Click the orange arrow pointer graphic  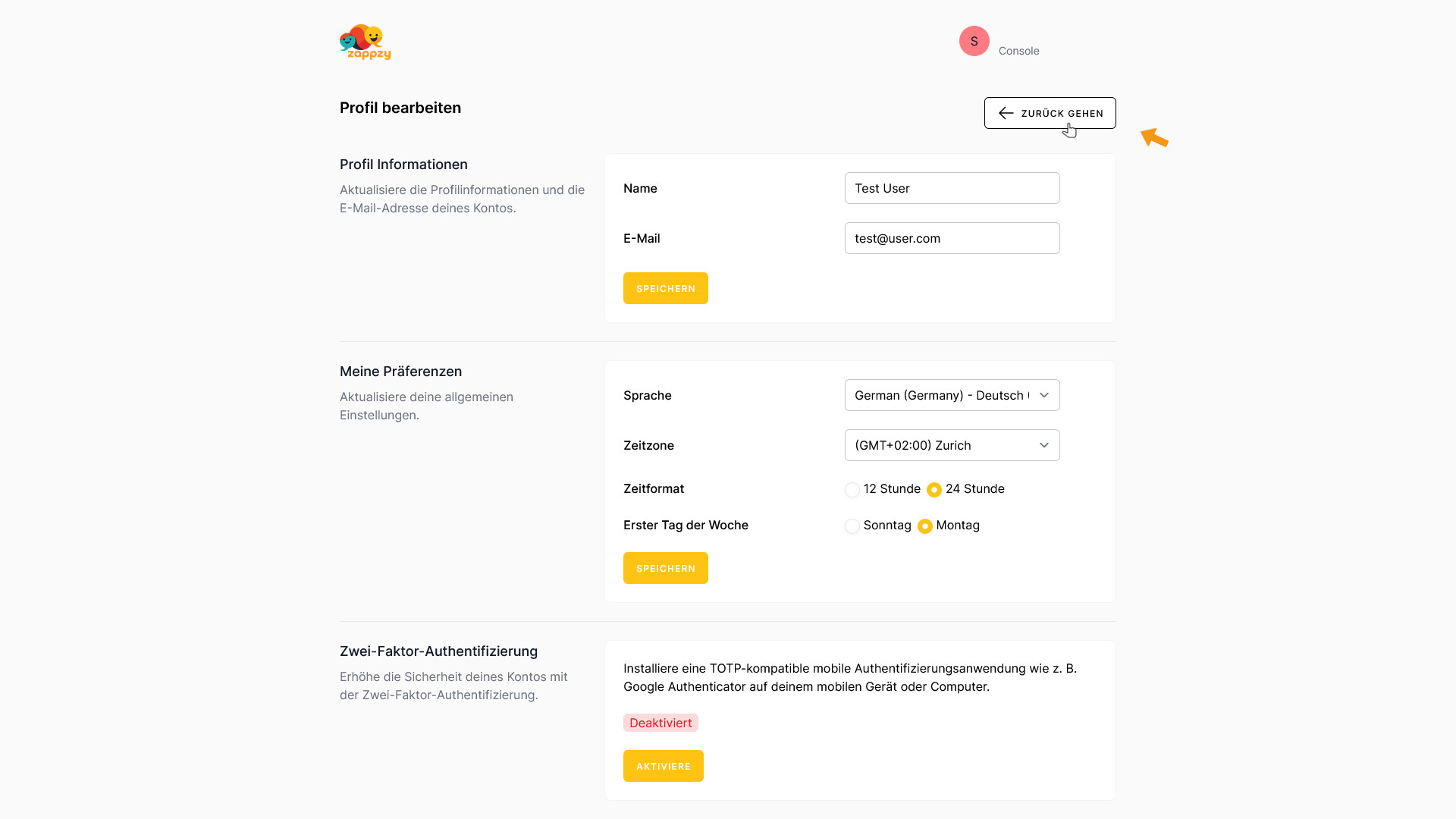click(1154, 137)
